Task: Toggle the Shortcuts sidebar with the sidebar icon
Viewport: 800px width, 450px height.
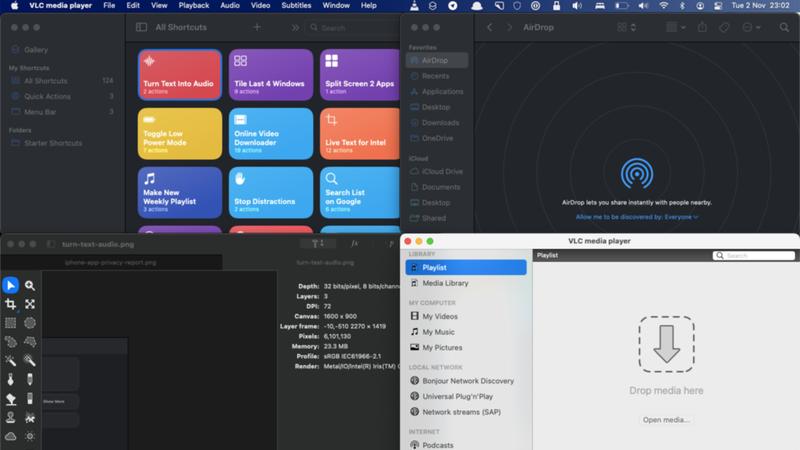Action: 141,28
